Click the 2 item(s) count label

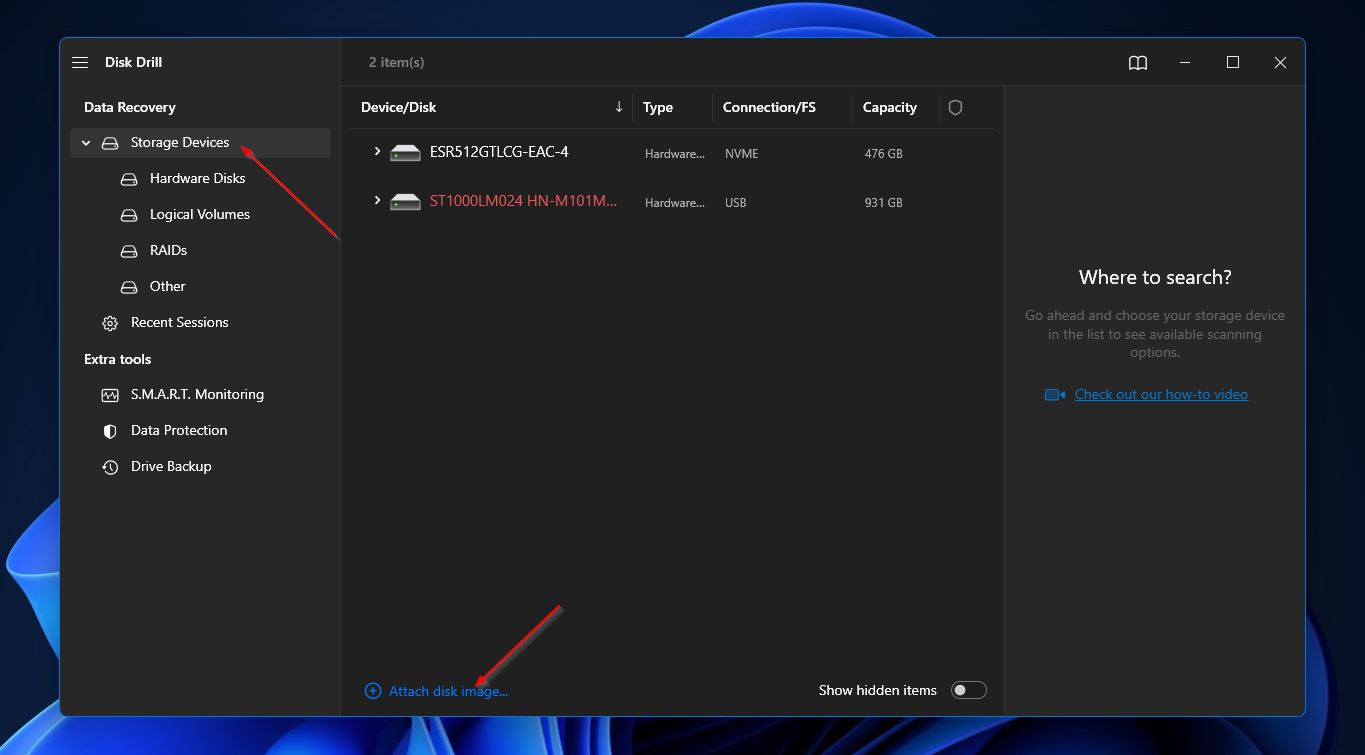396,62
